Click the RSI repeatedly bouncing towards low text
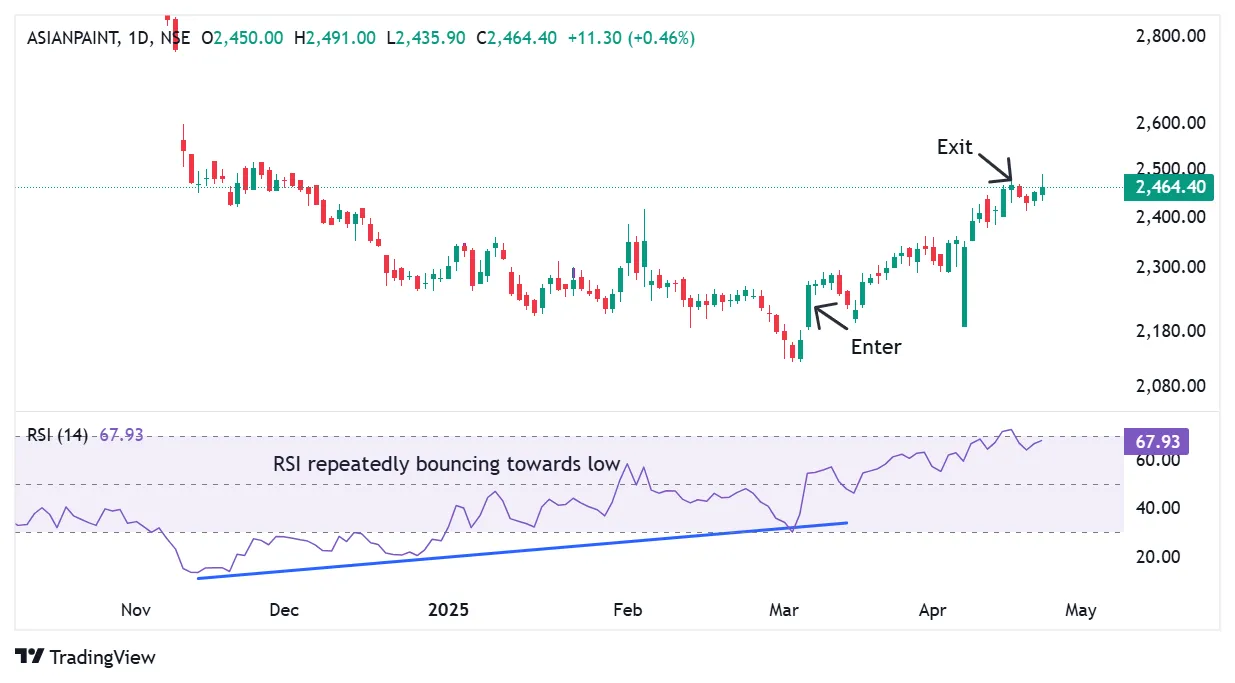 pos(447,464)
